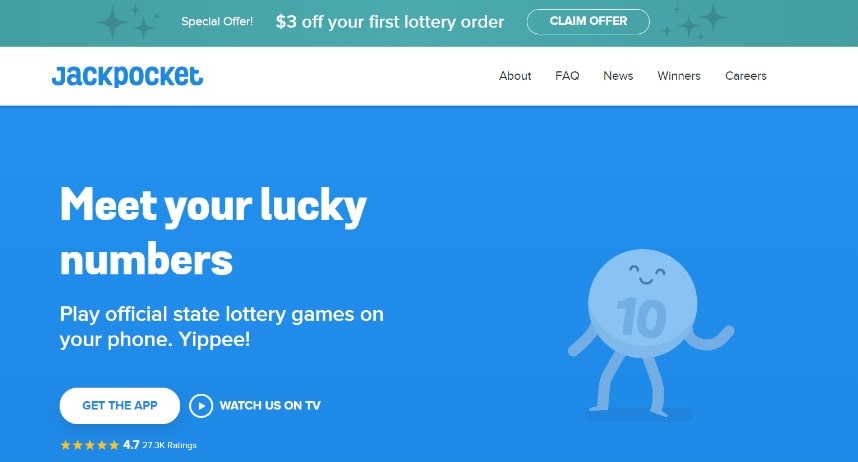Click the Play official state lottery subtitle

[222, 327]
